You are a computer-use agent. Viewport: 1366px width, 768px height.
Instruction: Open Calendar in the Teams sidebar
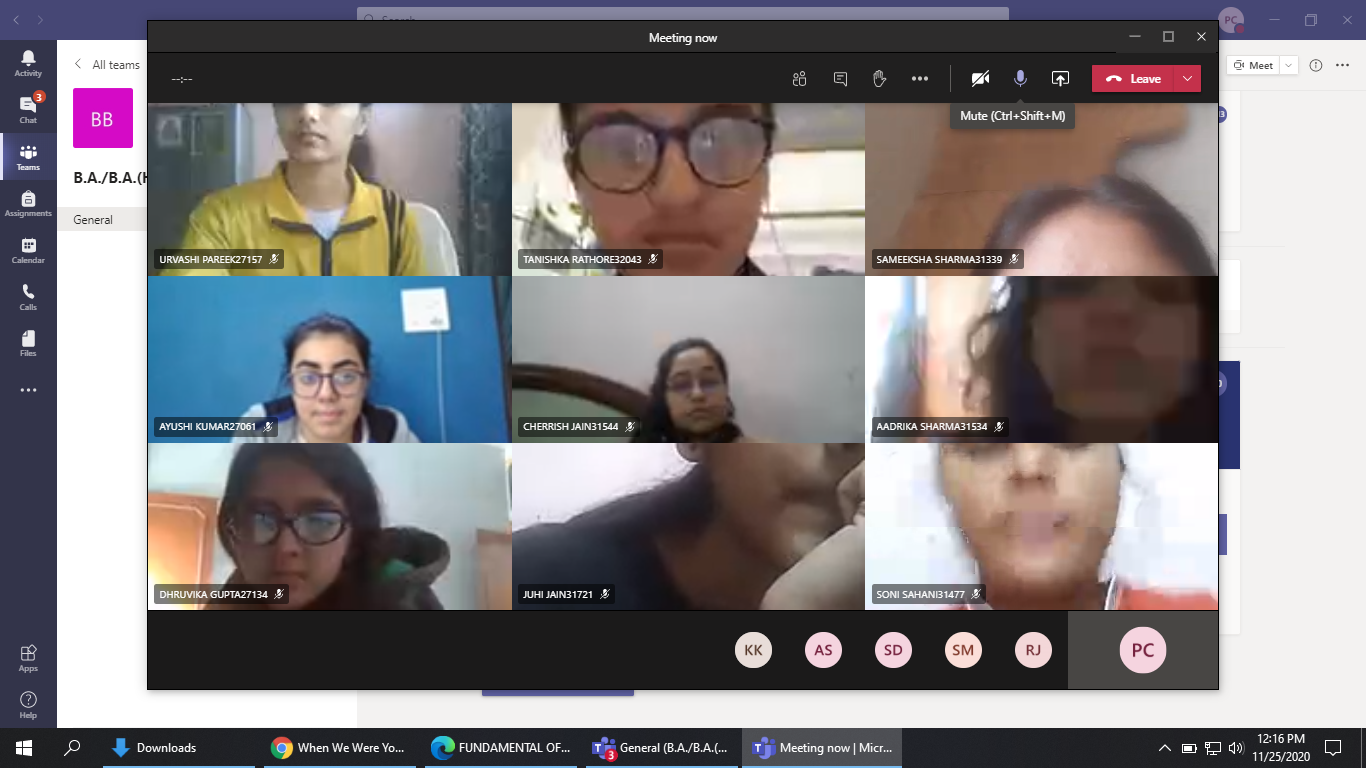pos(28,251)
